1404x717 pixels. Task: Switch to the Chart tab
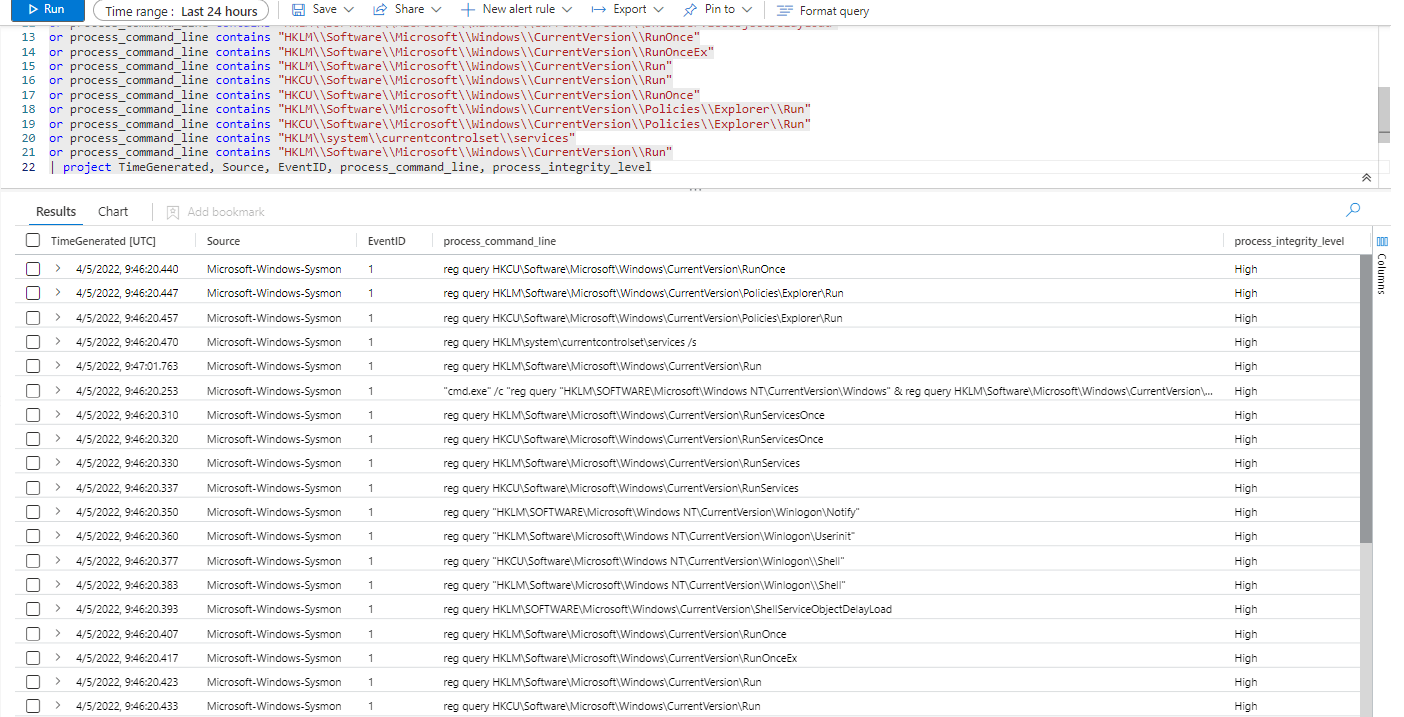click(x=113, y=211)
